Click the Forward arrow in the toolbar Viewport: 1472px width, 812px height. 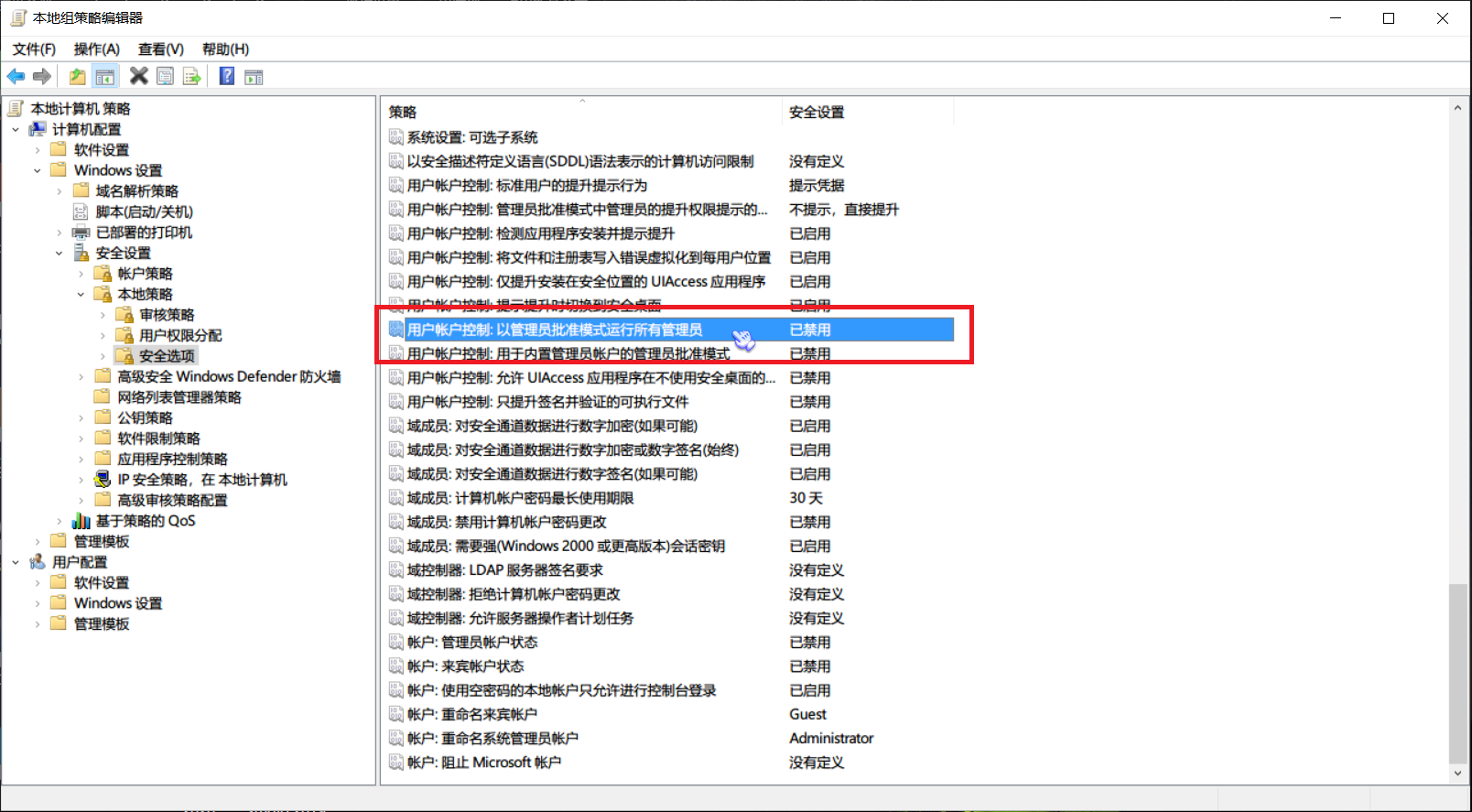point(42,77)
